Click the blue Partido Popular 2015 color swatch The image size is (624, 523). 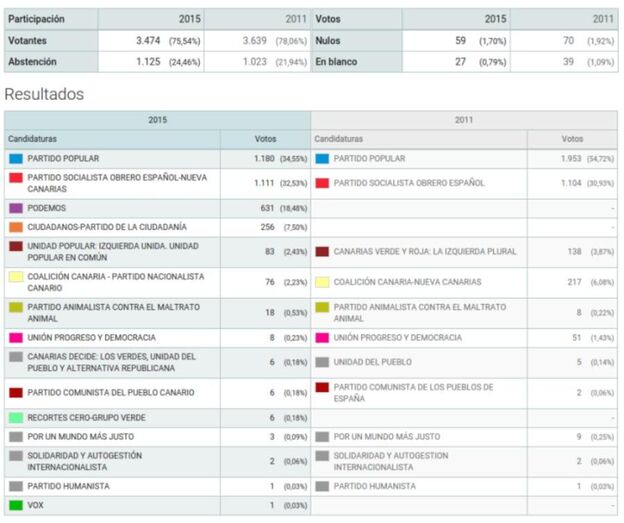click(16, 158)
